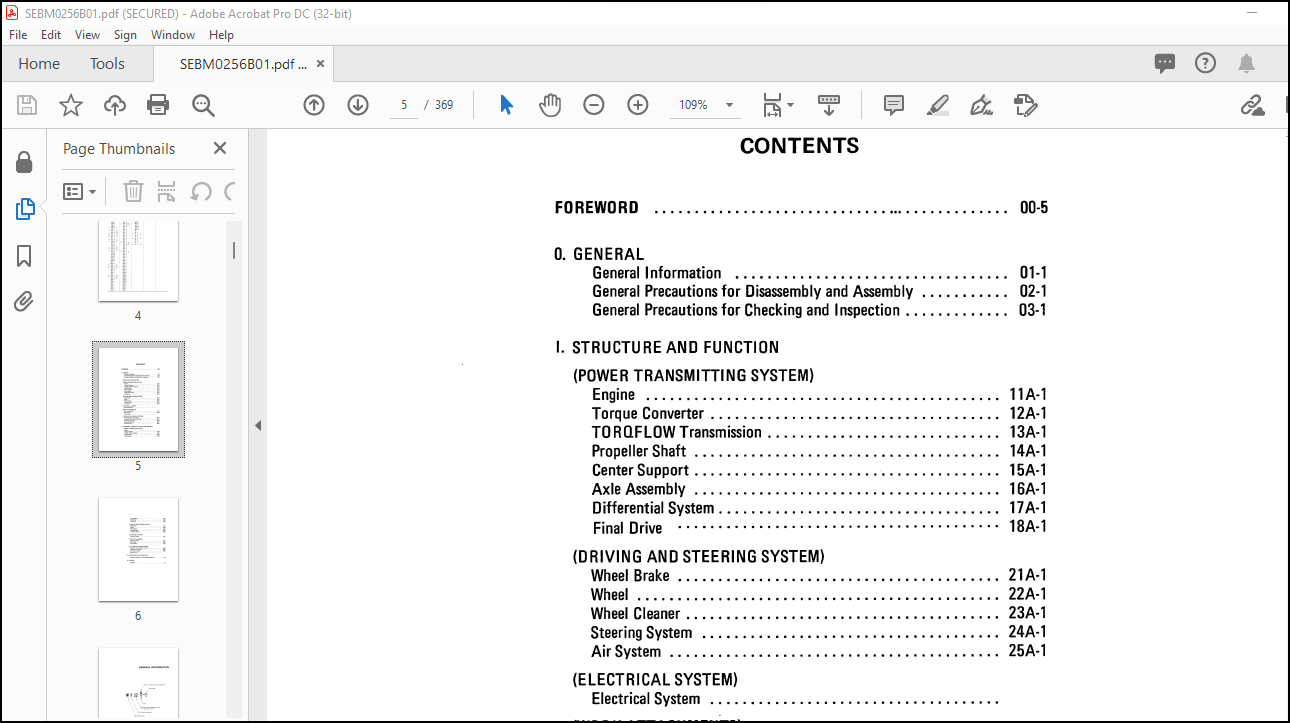Open the Attachments paperclip panel

24,301
